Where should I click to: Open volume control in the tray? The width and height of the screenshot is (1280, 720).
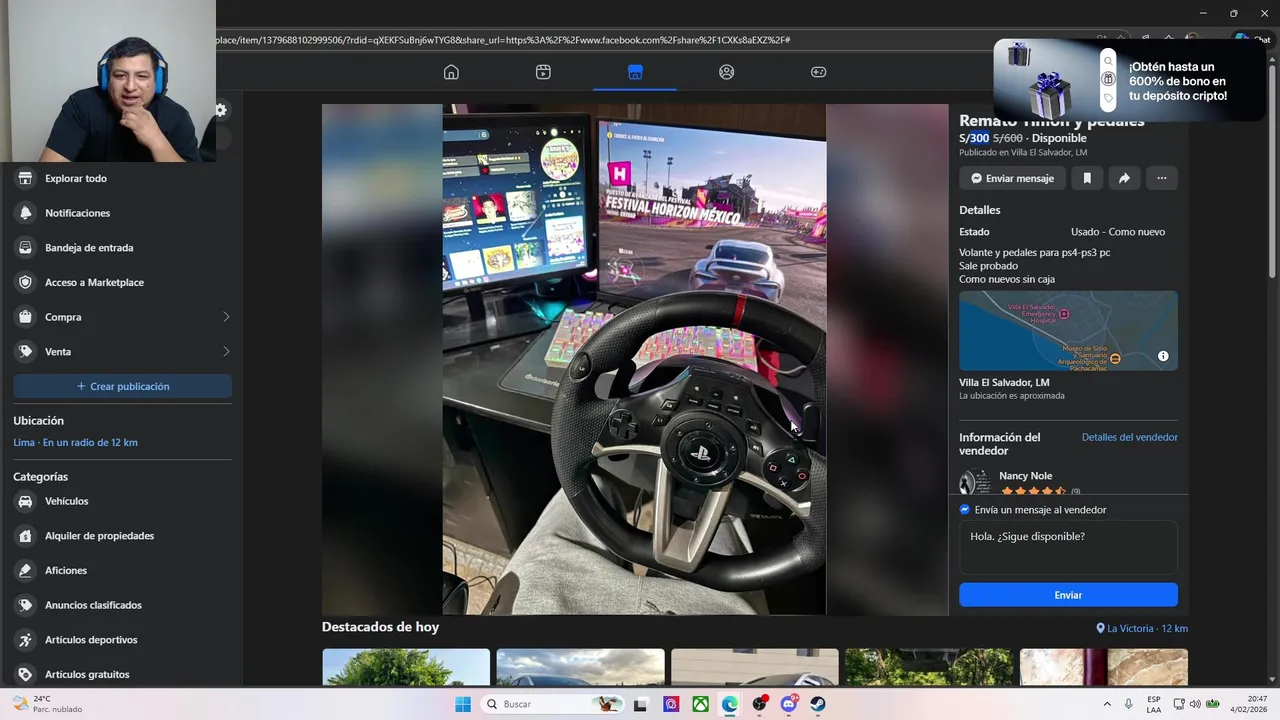[1196, 704]
